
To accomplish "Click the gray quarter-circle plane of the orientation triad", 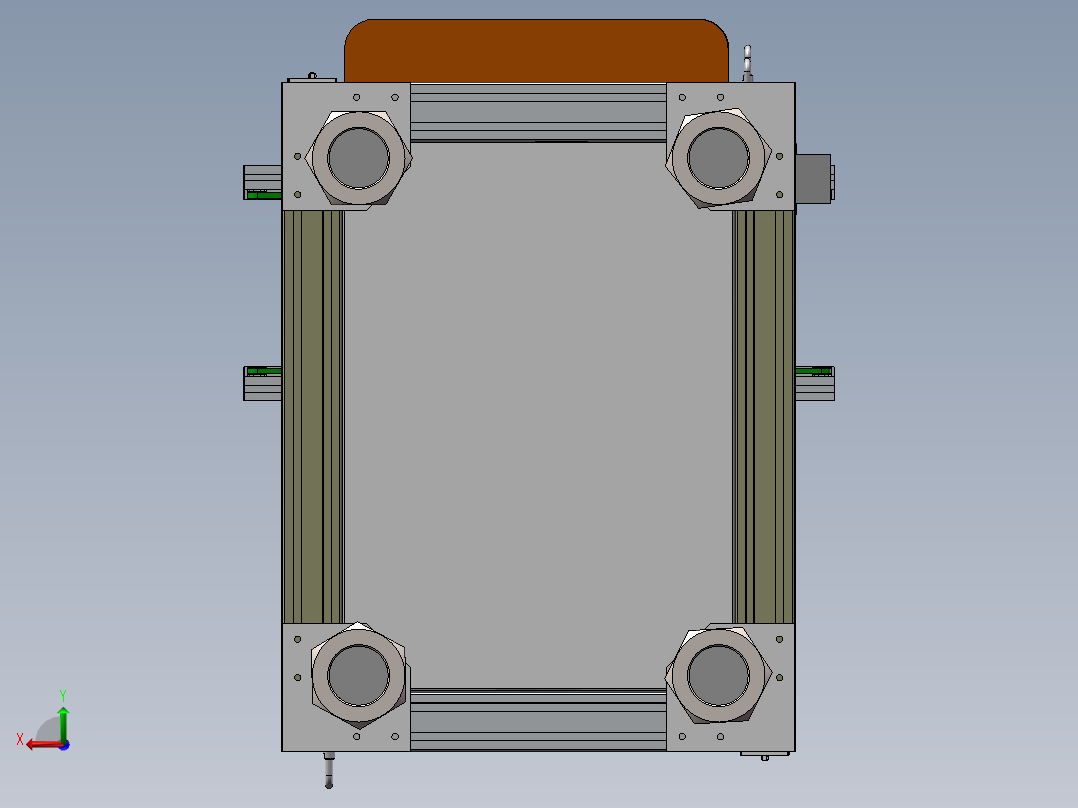I will [x=50, y=730].
